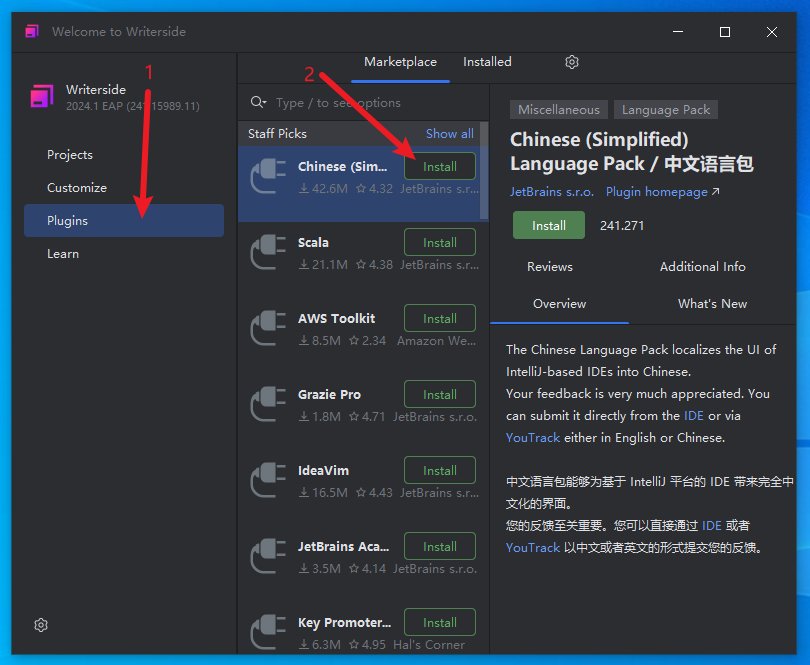Screen dimensions: 810x665
Task: Click the plugin search input field
Action: (370, 103)
